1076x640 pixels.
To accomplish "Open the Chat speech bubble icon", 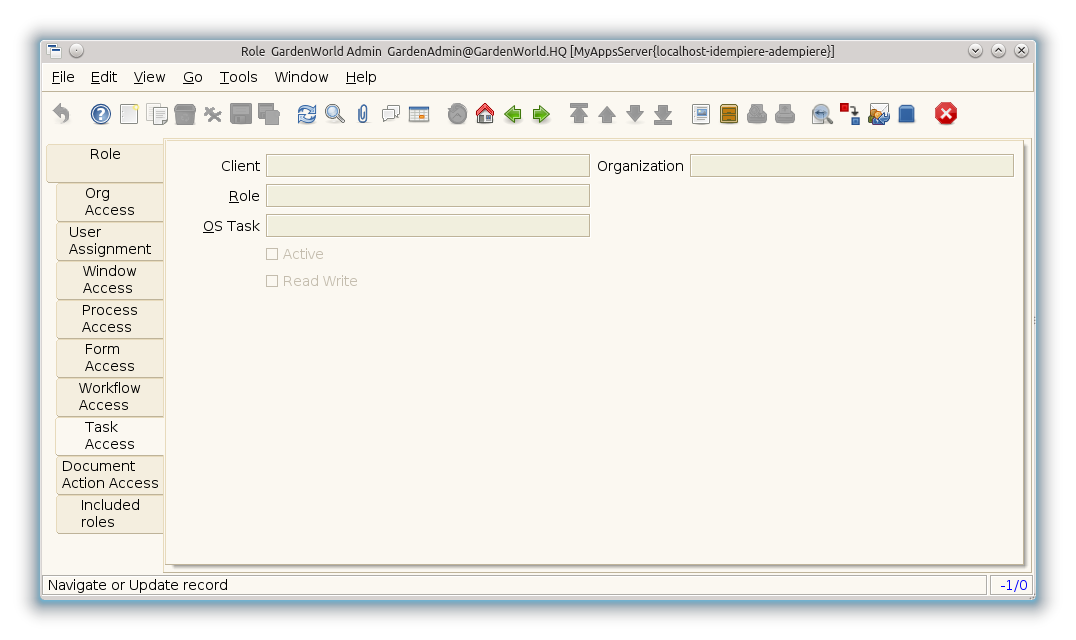I will point(391,114).
